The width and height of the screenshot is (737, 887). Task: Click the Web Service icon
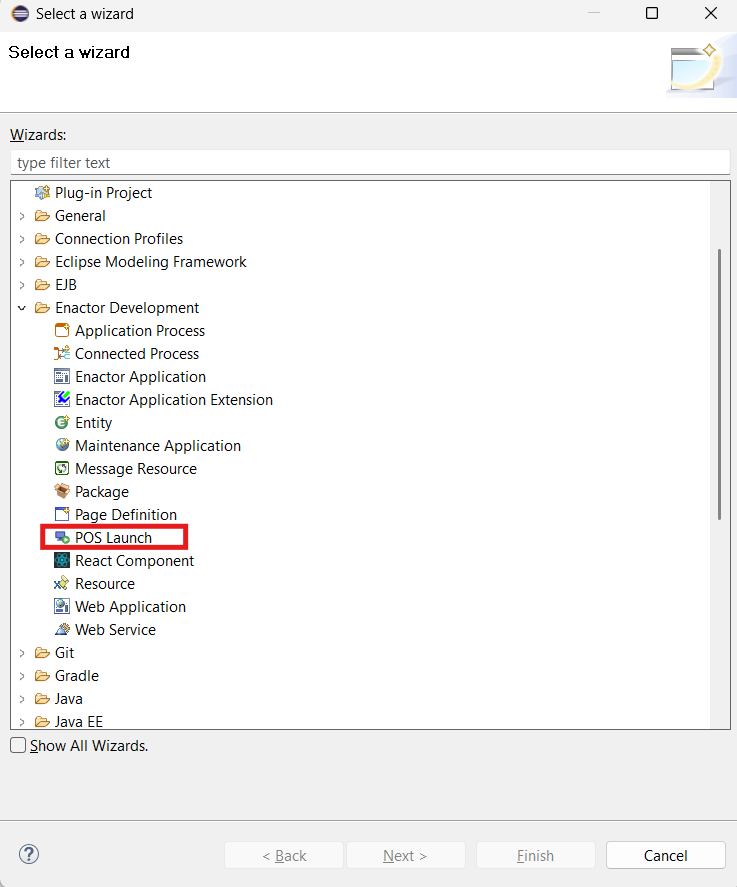click(x=62, y=630)
